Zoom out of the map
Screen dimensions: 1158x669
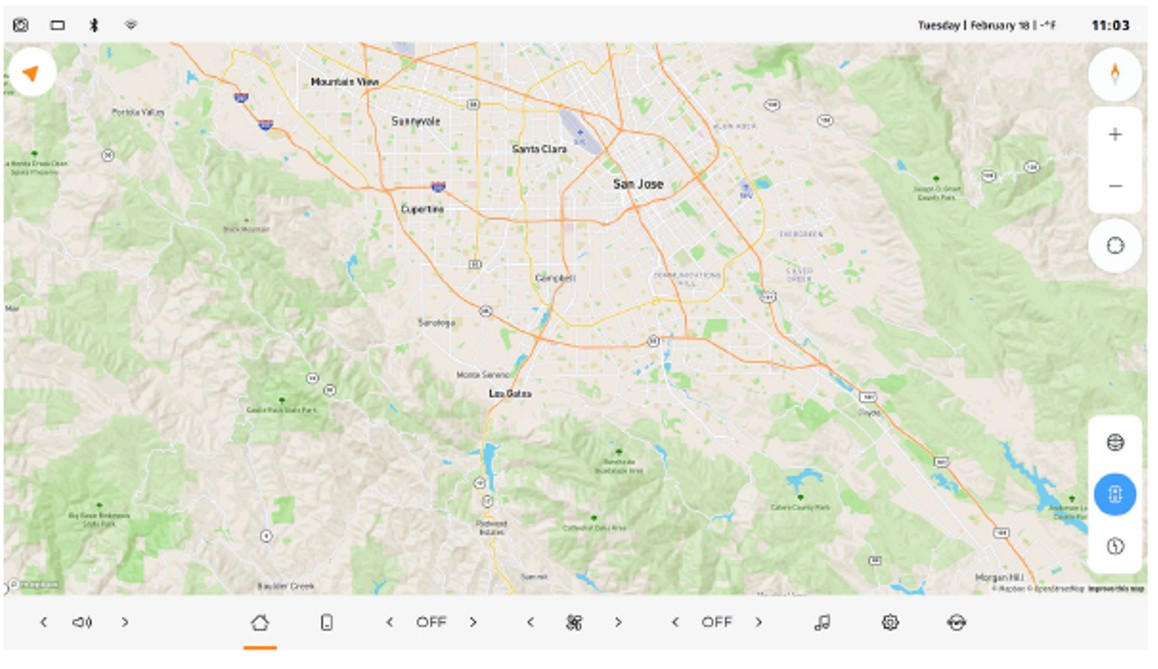pos(1115,186)
